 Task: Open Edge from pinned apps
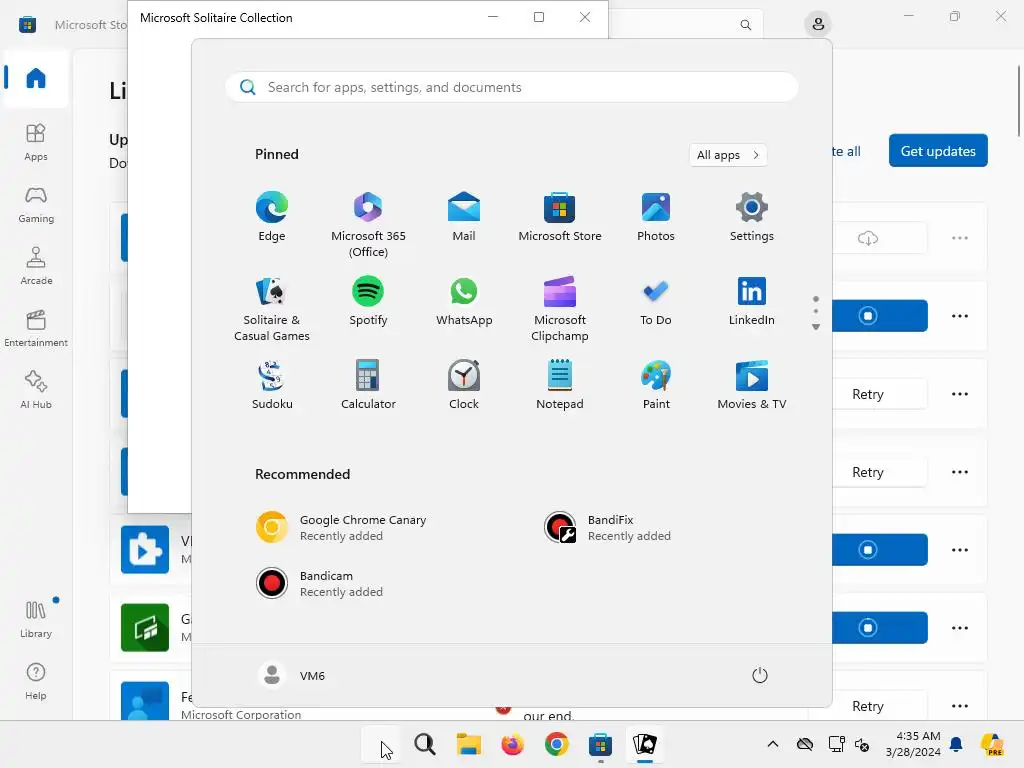coord(272,217)
